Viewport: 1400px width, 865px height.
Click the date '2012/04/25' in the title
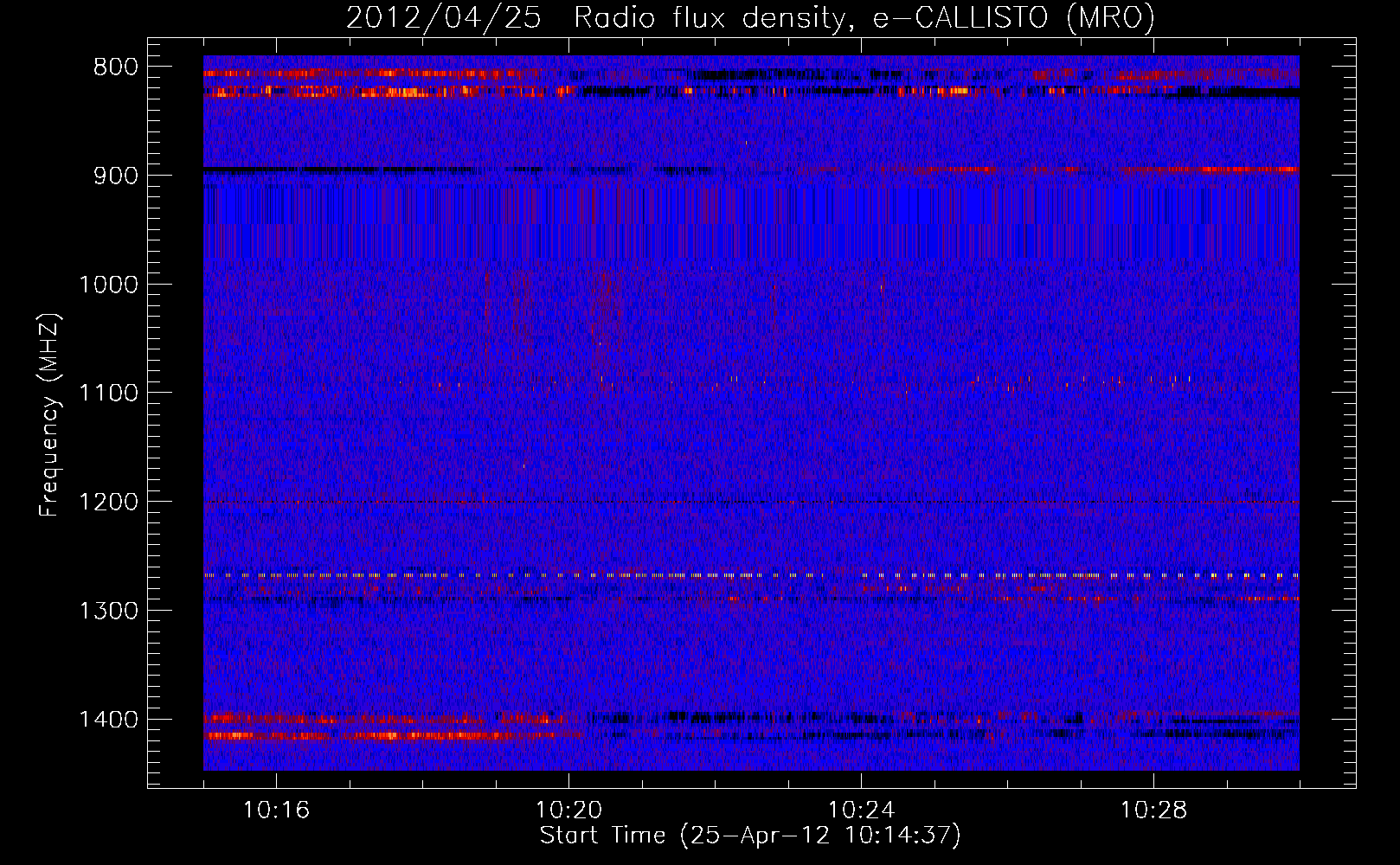coord(443,17)
